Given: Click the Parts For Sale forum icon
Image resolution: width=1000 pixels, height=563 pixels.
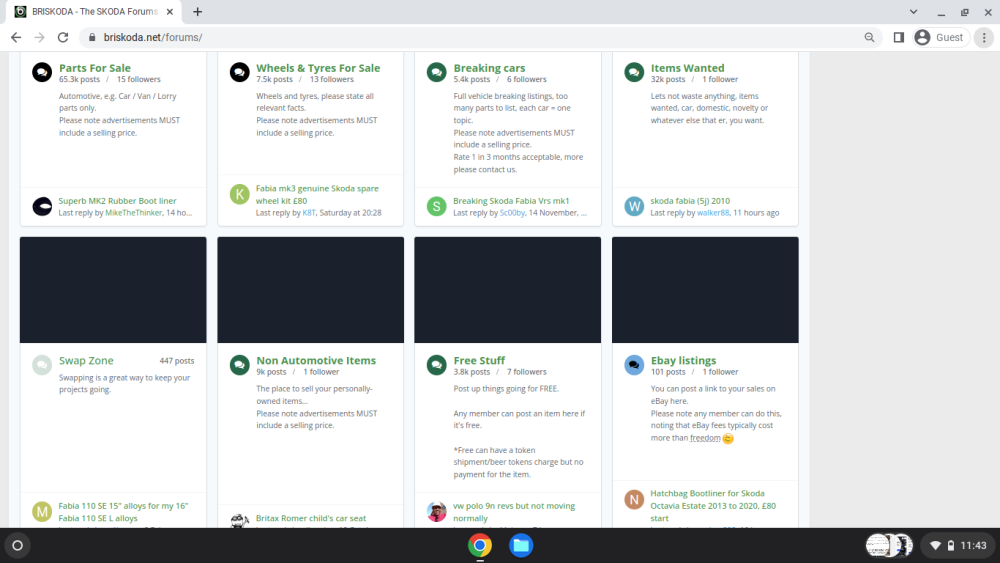Looking at the screenshot, I should click(42, 72).
